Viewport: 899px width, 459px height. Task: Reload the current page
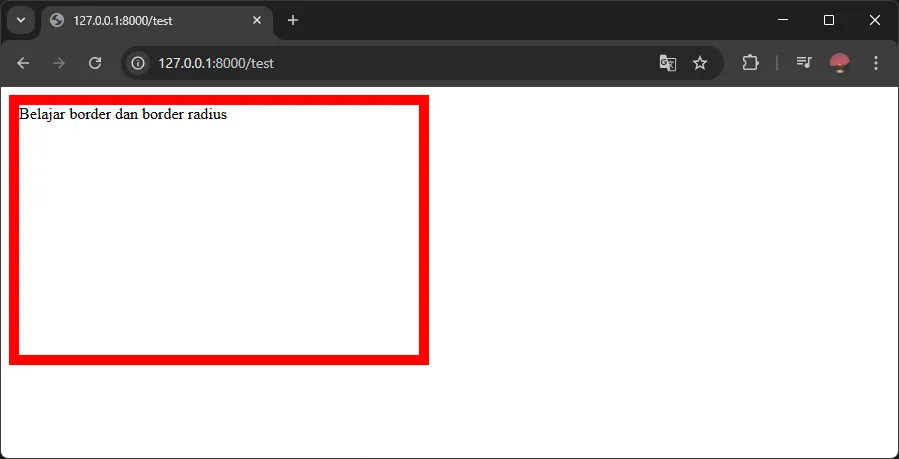[95, 63]
